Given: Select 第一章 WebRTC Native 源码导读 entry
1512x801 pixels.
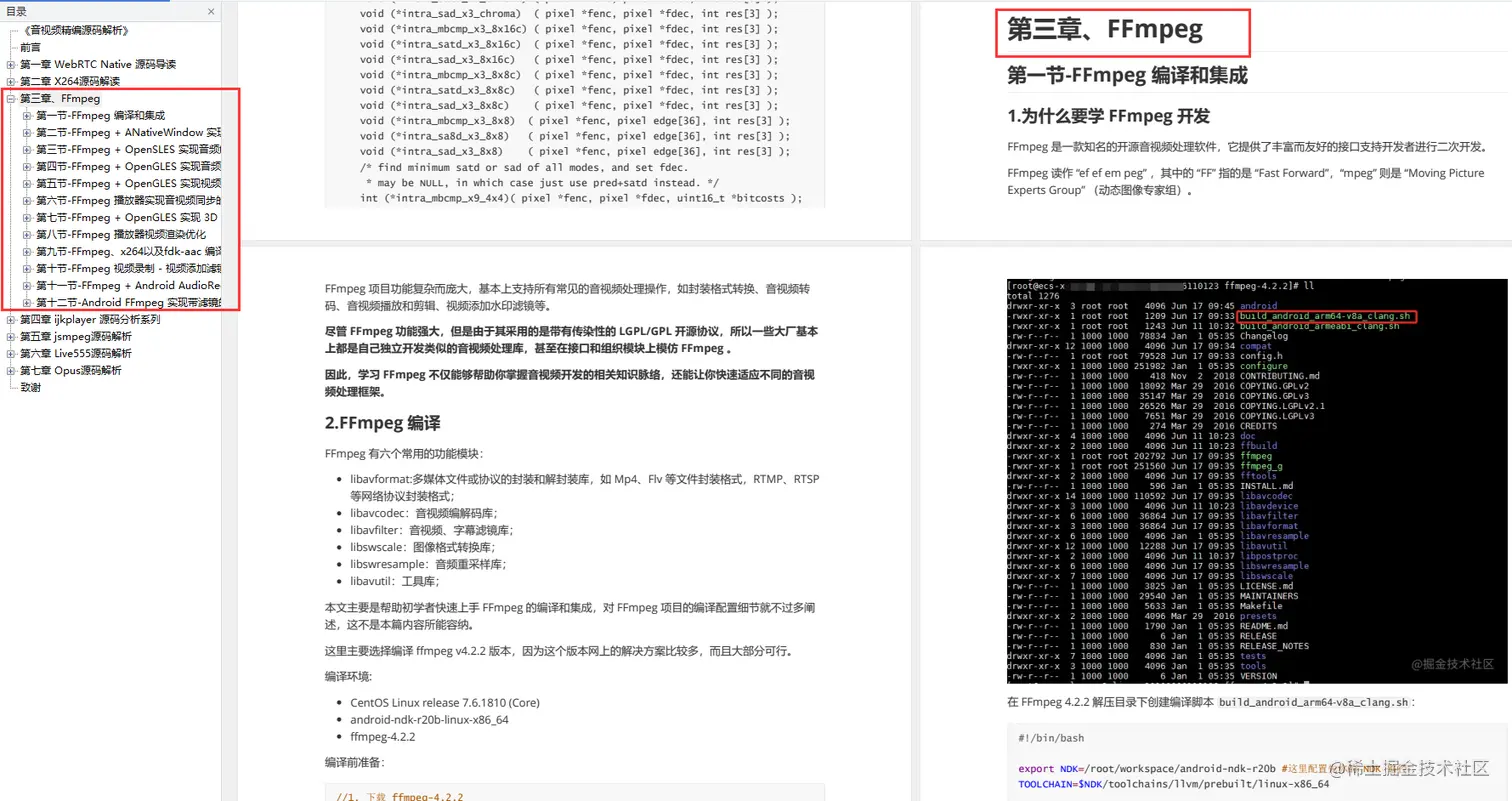Looking at the screenshot, I should tap(98, 64).
